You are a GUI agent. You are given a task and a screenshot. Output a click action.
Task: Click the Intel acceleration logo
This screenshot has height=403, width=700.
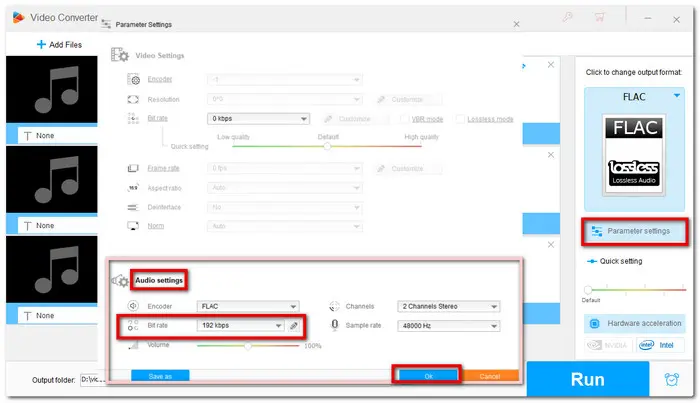660,345
